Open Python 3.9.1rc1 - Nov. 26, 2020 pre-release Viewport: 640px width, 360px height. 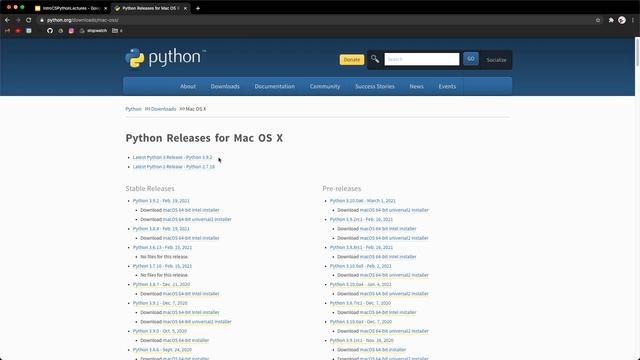[x=362, y=340]
